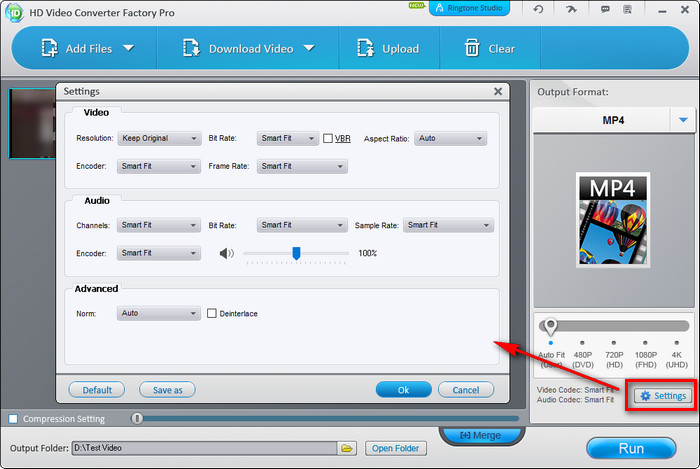
Task: Select the 720P (HD) quality preset
Action: [x=614, y=355]
